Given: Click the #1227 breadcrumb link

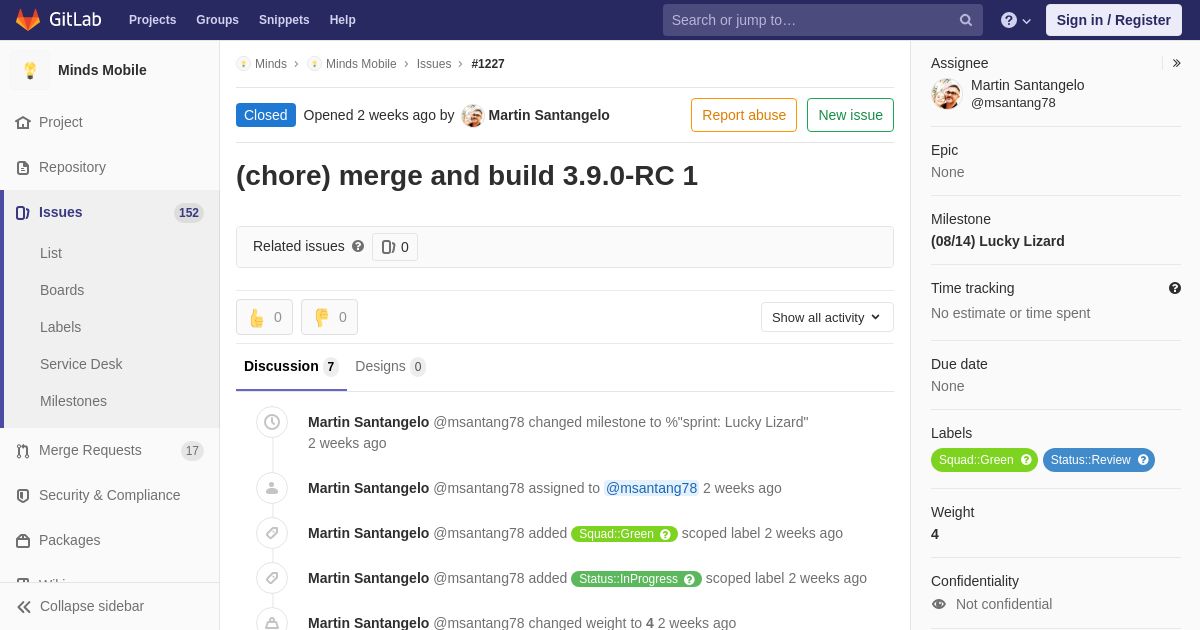Looking at the screenshot, I should tap(488, 64).
